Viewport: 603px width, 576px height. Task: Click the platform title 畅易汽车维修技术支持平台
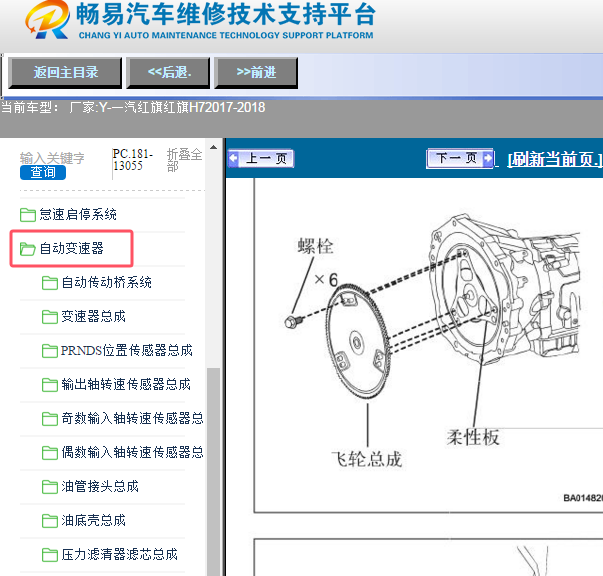[225, 14]
